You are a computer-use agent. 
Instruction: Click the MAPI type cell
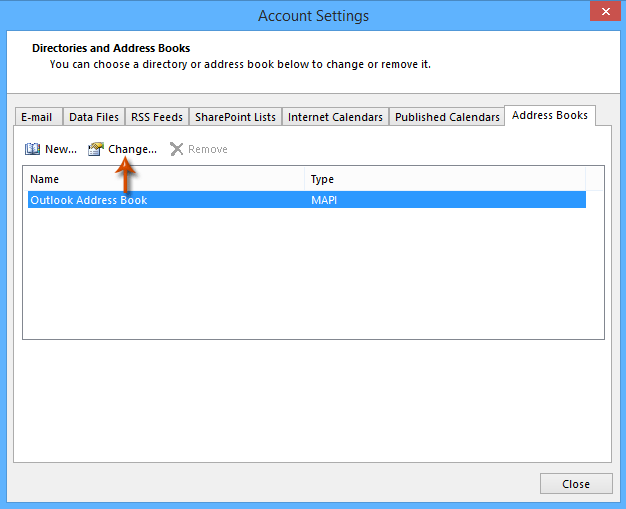326,200
